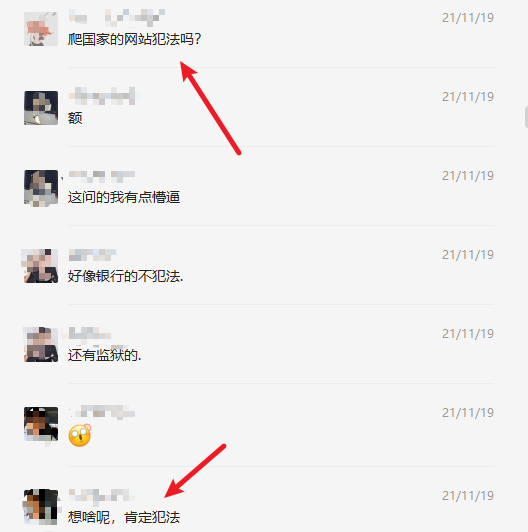Image resolution: width=528 pixels, height=532 pixels.
Task: Open avatar next to message 额
Action: (x=41, y=108)
